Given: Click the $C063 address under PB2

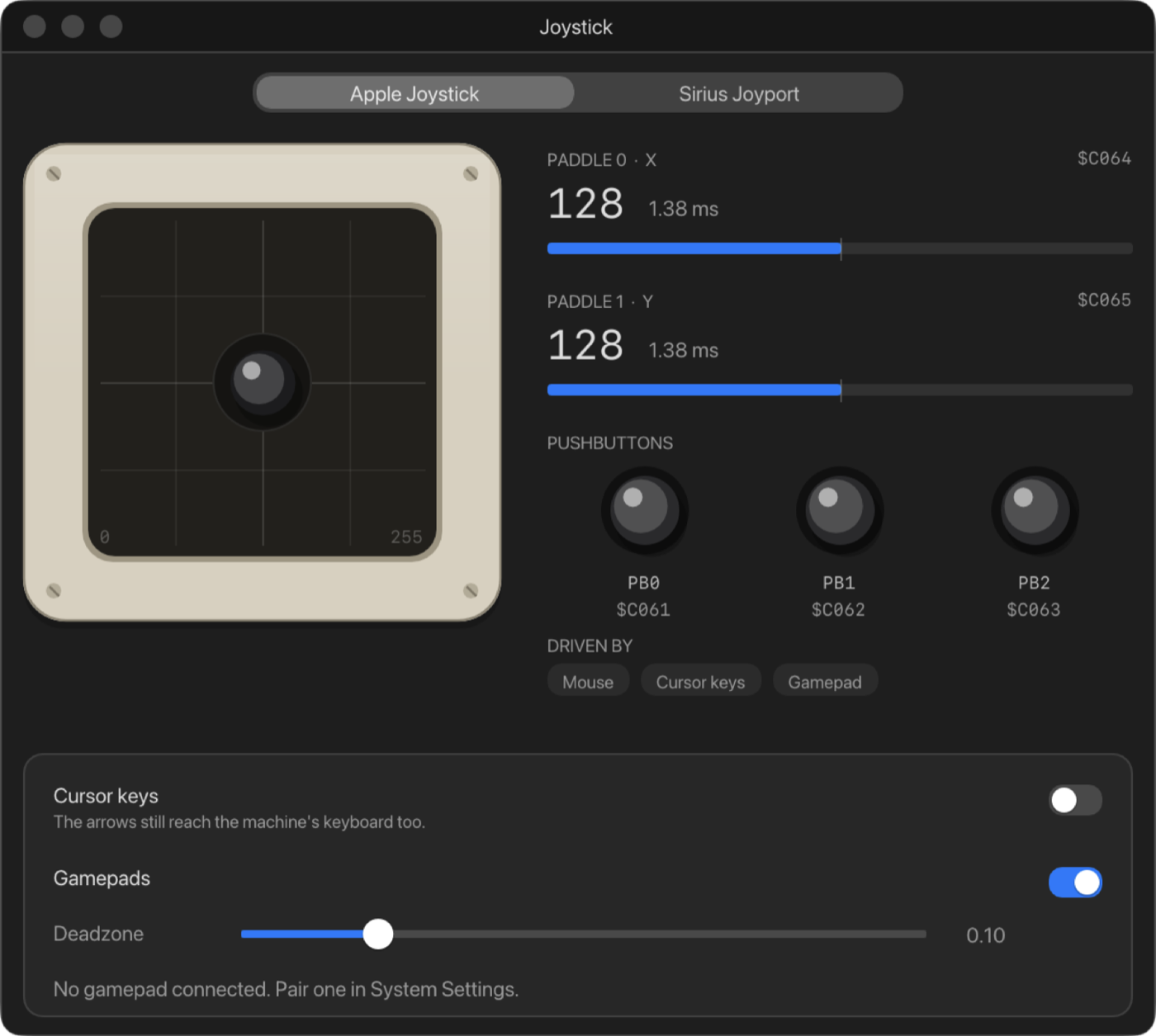Looking at the screenshot, I should click(1033, 610).
